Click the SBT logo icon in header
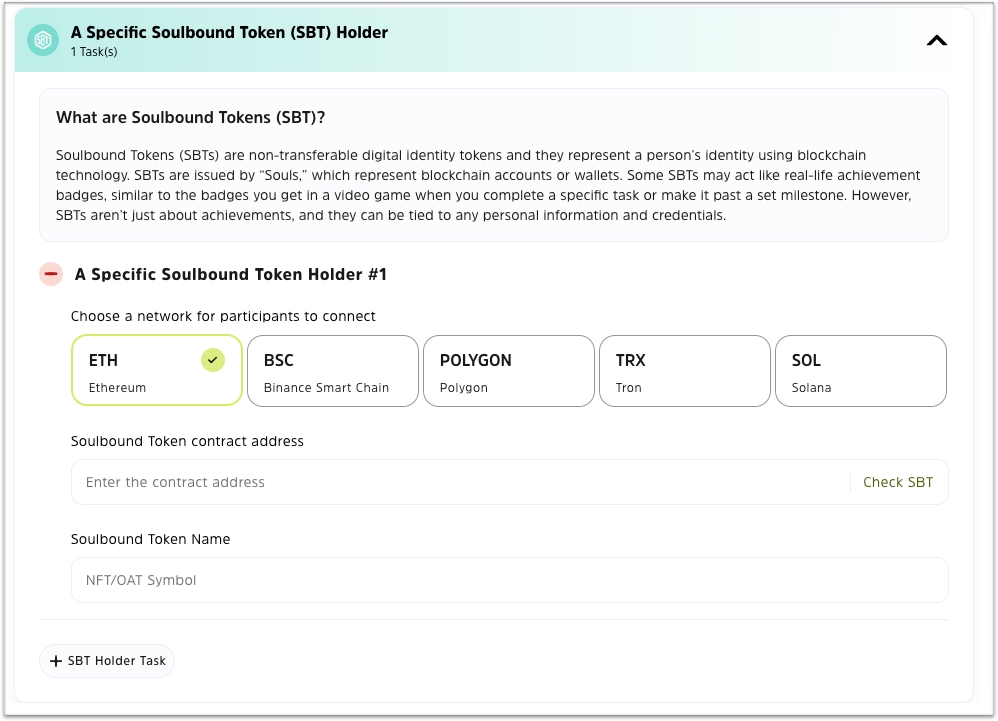998x721 pixels. click(x=43, y=41)
